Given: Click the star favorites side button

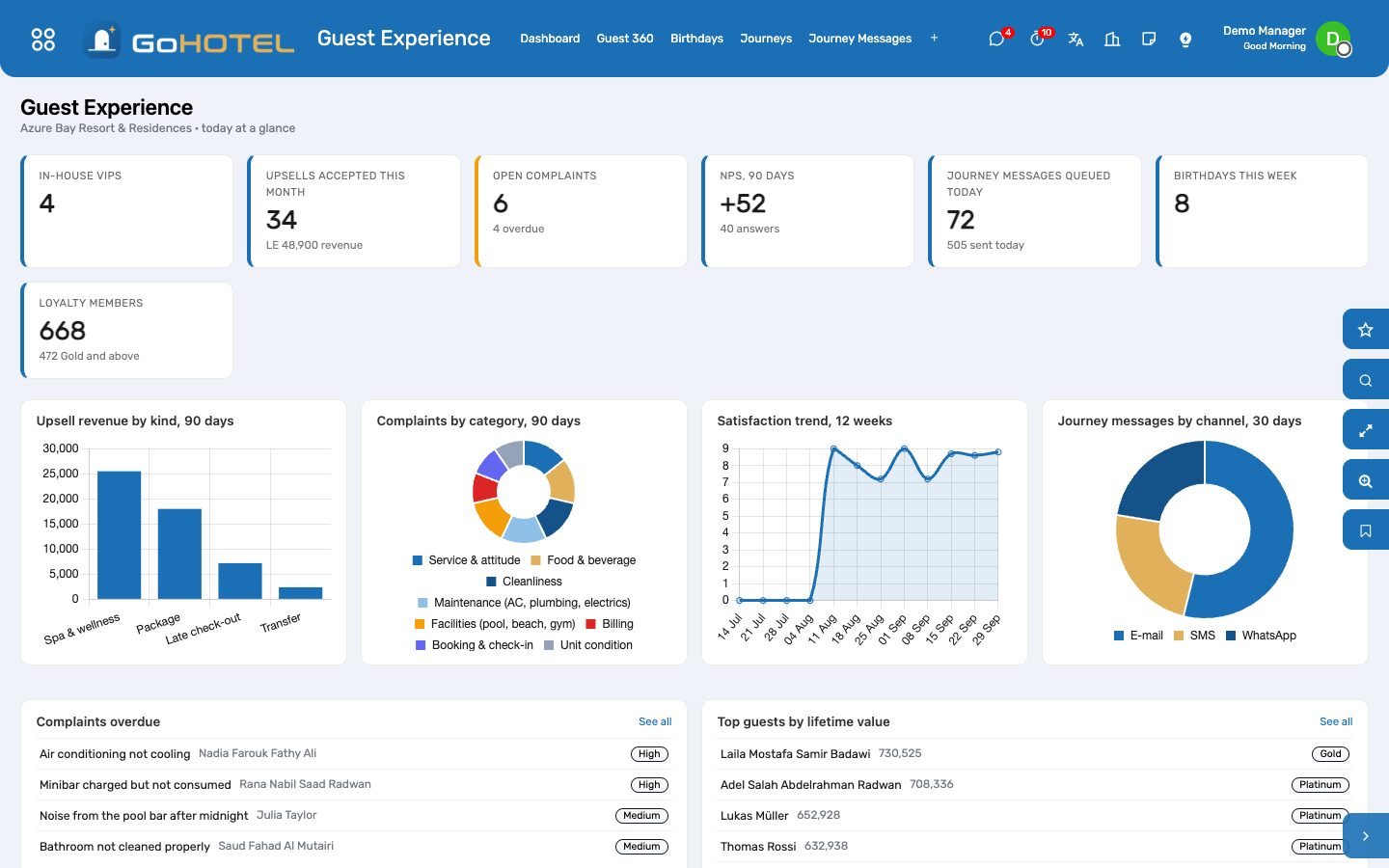Looking at the screenshot, I should coord(1366,330).
